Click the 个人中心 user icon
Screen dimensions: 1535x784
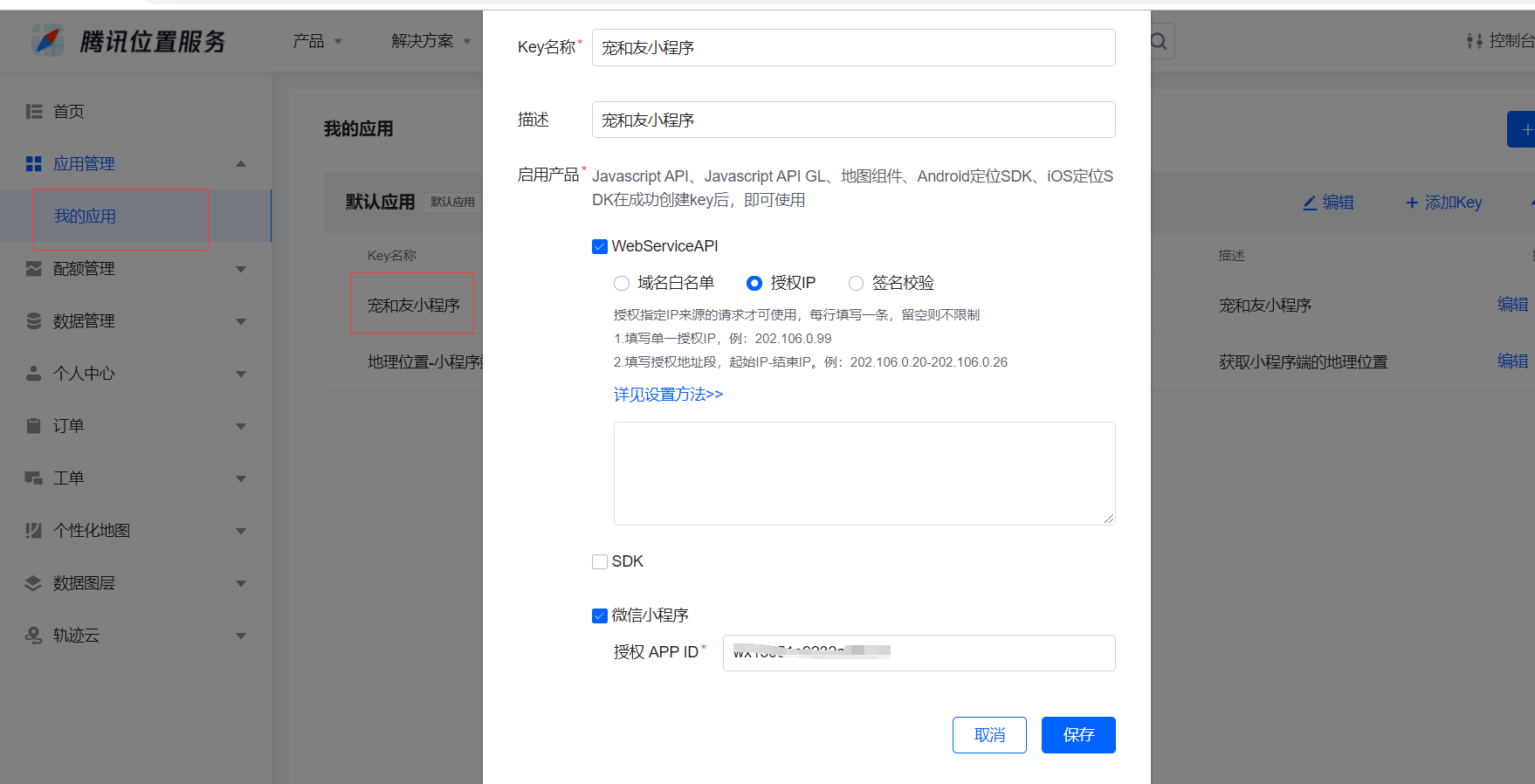pyautogui.click(x=34, y=374)
